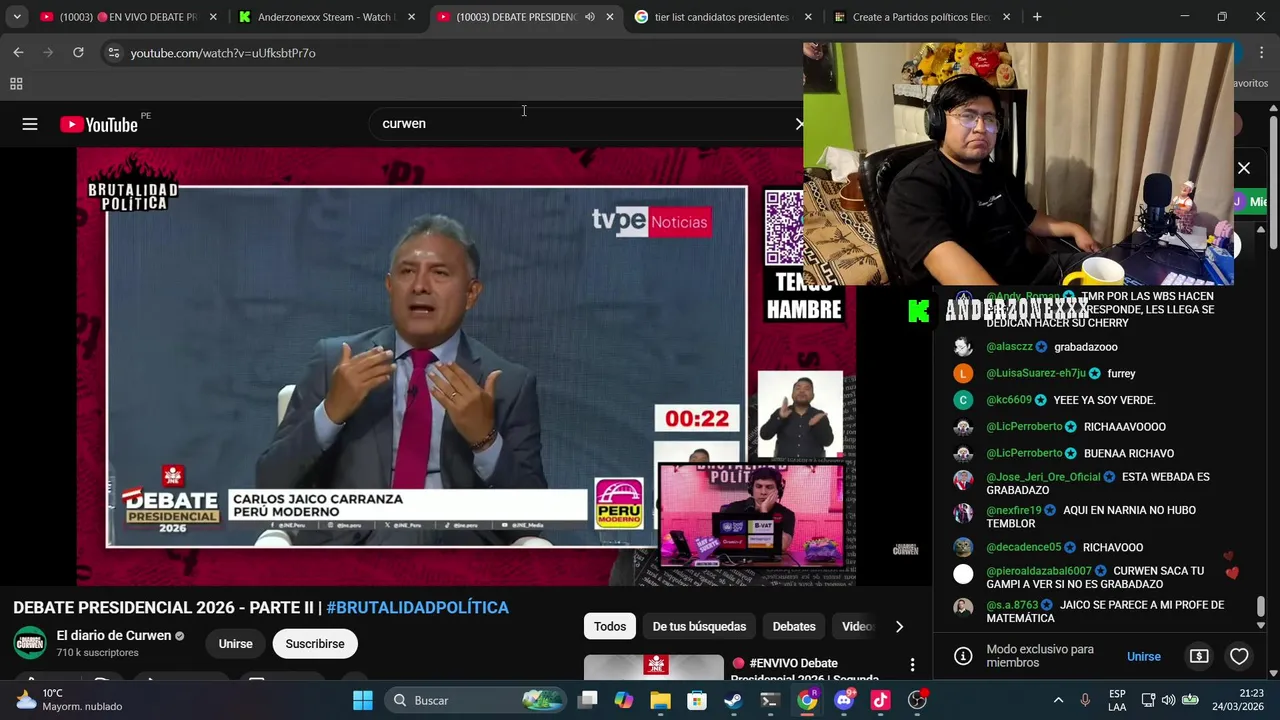Viewport: 1280px width, 720px height.
Task: Click username @decadence05 in chat
Action: pos(1024,547)
